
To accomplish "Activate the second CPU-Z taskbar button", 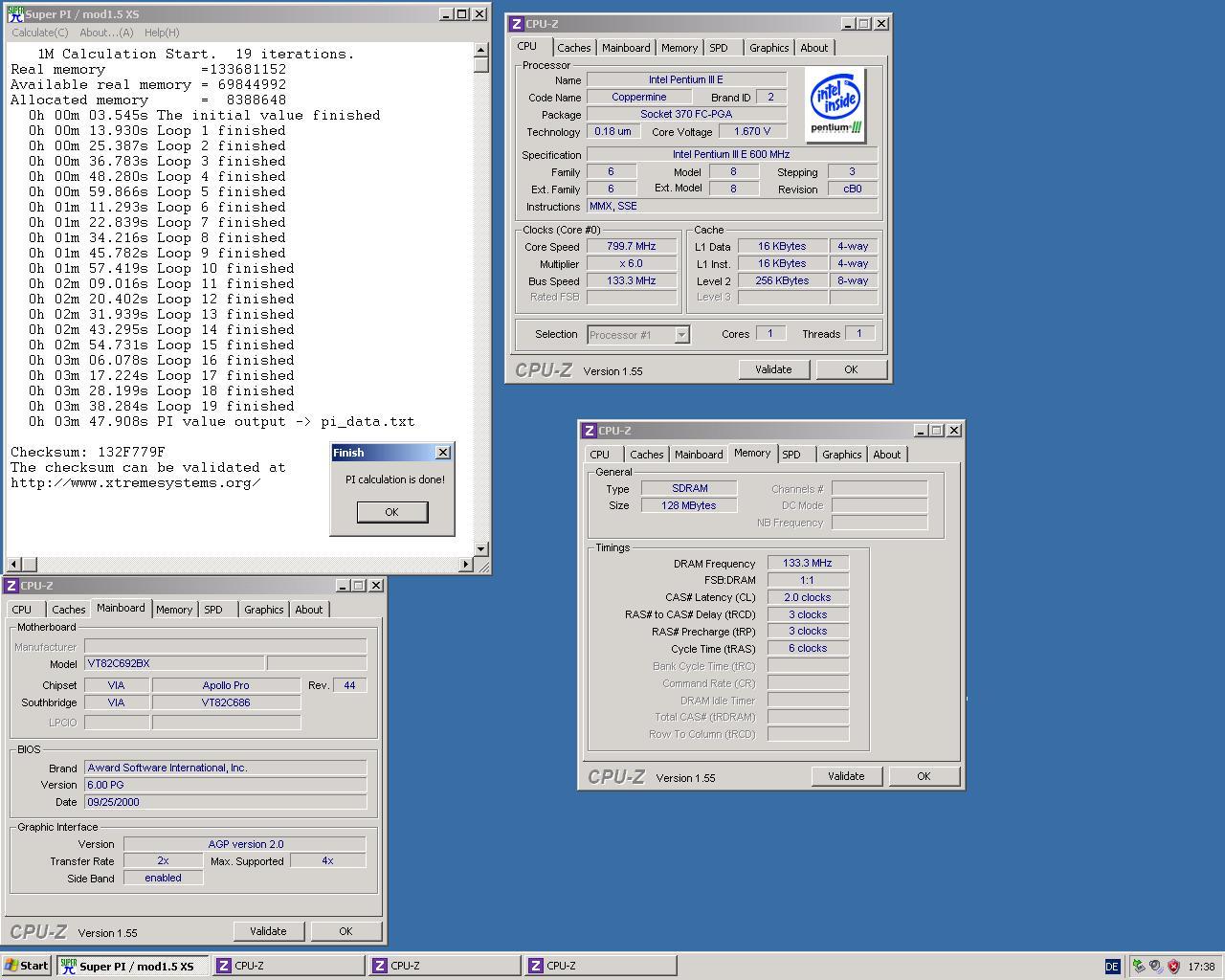I will click(445, 967).
